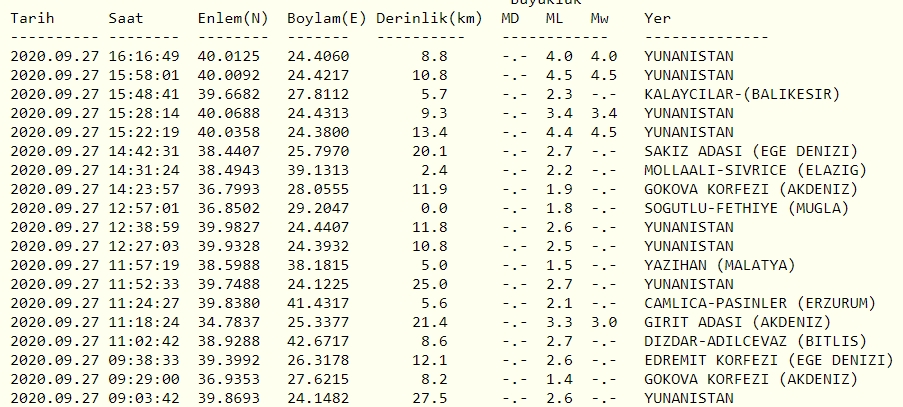Click the EDREMIT KORFEZI (EGE DENIZI) location

[x=768, y=361]
